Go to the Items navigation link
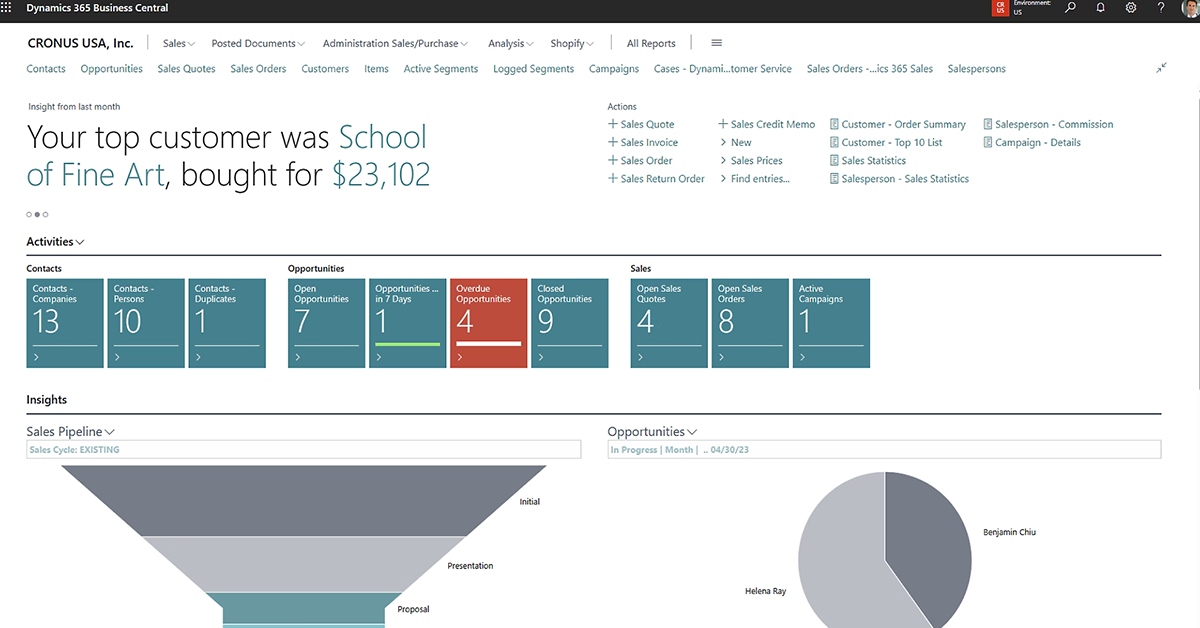This screenshot has width=1200, height=628. (376, 69)
